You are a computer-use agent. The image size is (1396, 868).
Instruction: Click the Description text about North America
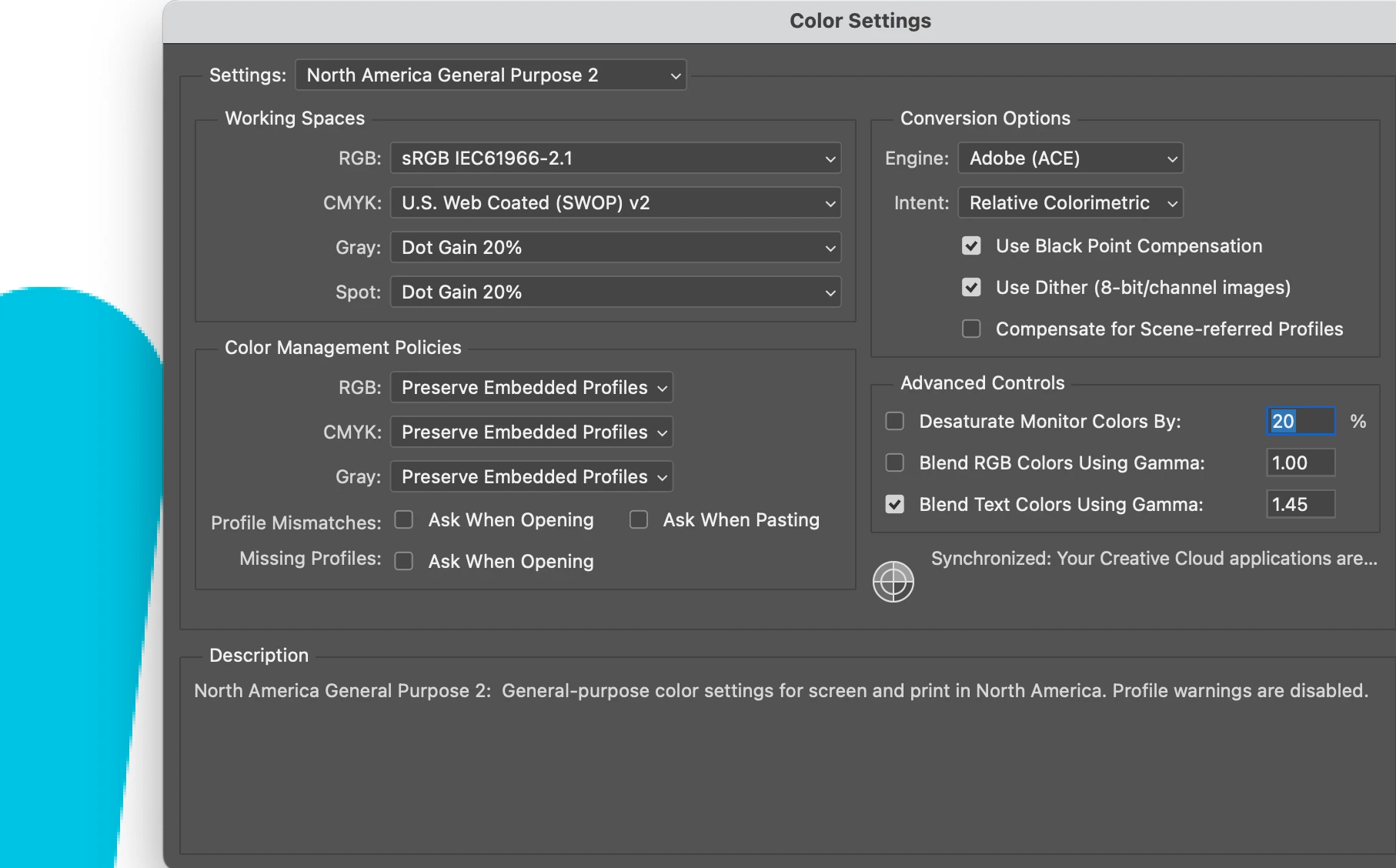point(781,691)
